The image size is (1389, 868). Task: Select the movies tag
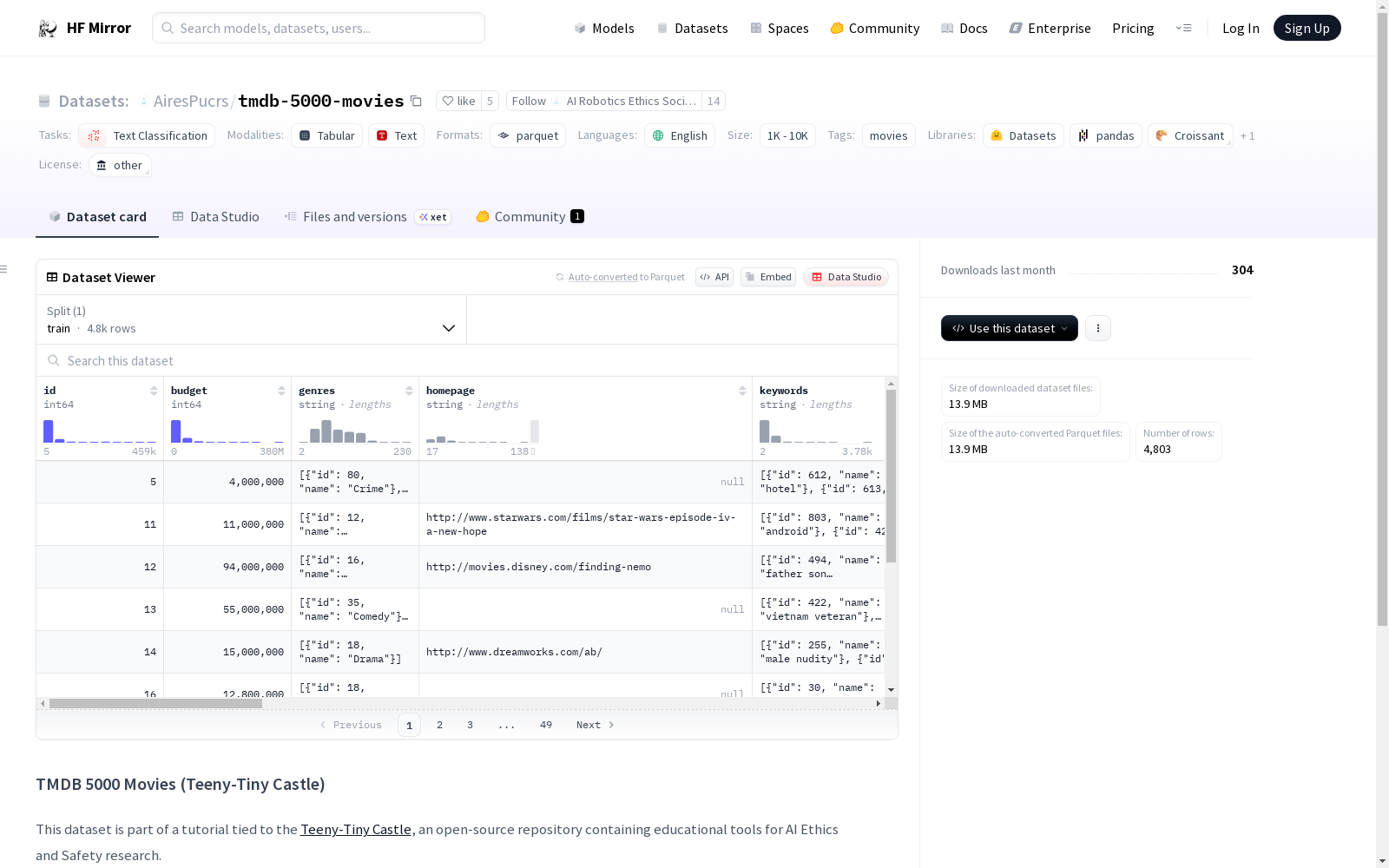[889, 135]
